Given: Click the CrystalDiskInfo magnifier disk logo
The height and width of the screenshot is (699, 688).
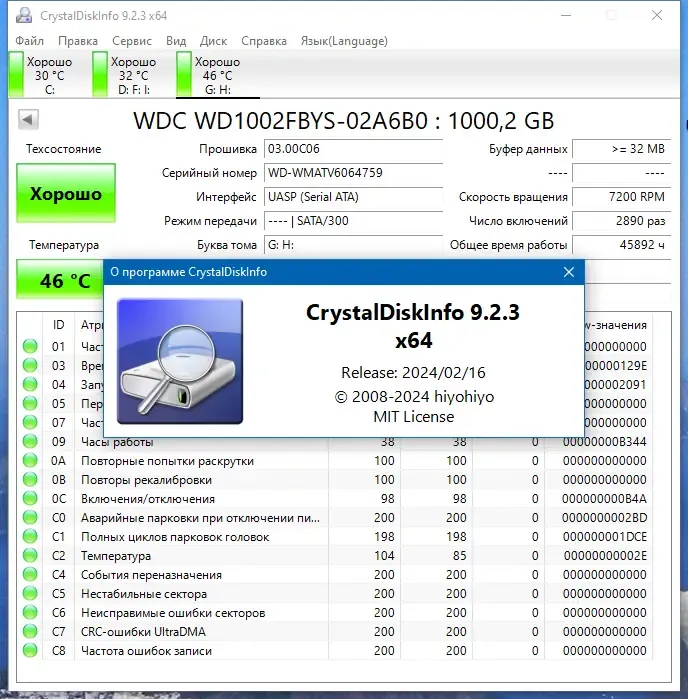Looking at the screenshot, I should coord(180,361).
